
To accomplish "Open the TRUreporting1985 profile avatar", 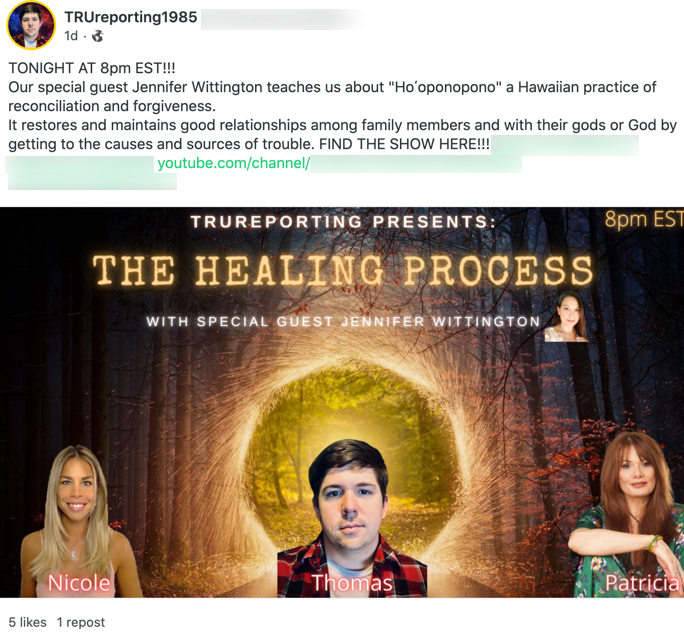I will (31, 25).
